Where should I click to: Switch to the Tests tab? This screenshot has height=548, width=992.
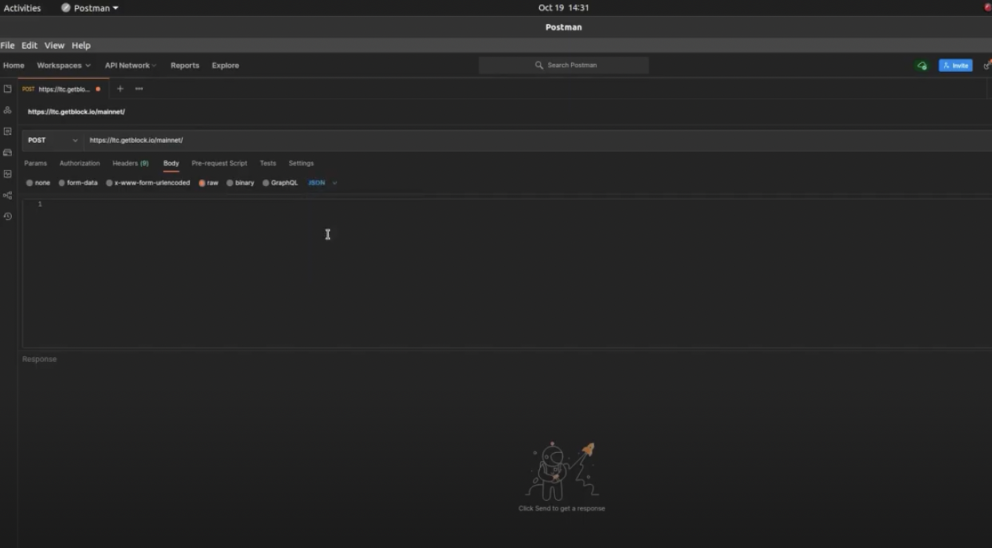tap(268, 163)
